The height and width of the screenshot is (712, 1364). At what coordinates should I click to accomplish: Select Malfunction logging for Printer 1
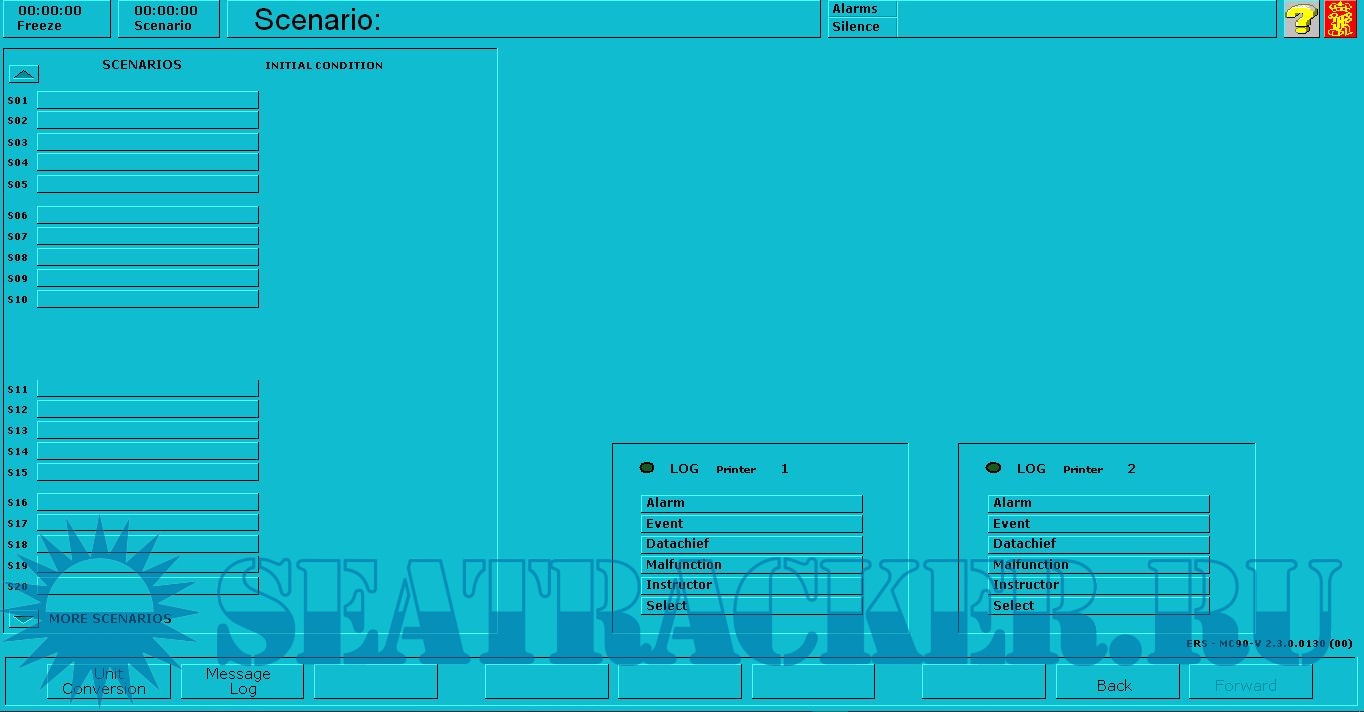pyautogui.click(x=751, y=564)
